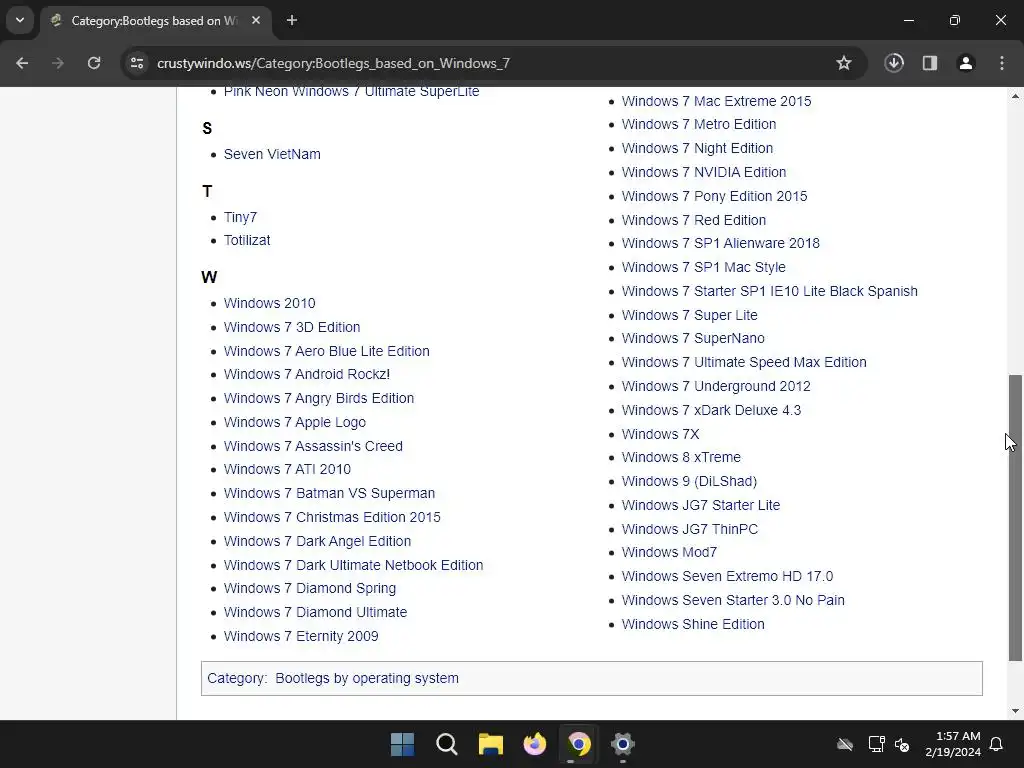Open Windows 7 Mac Extreme 2015
This screenshot has width=1024, height=768.
[x=716, y=101]
